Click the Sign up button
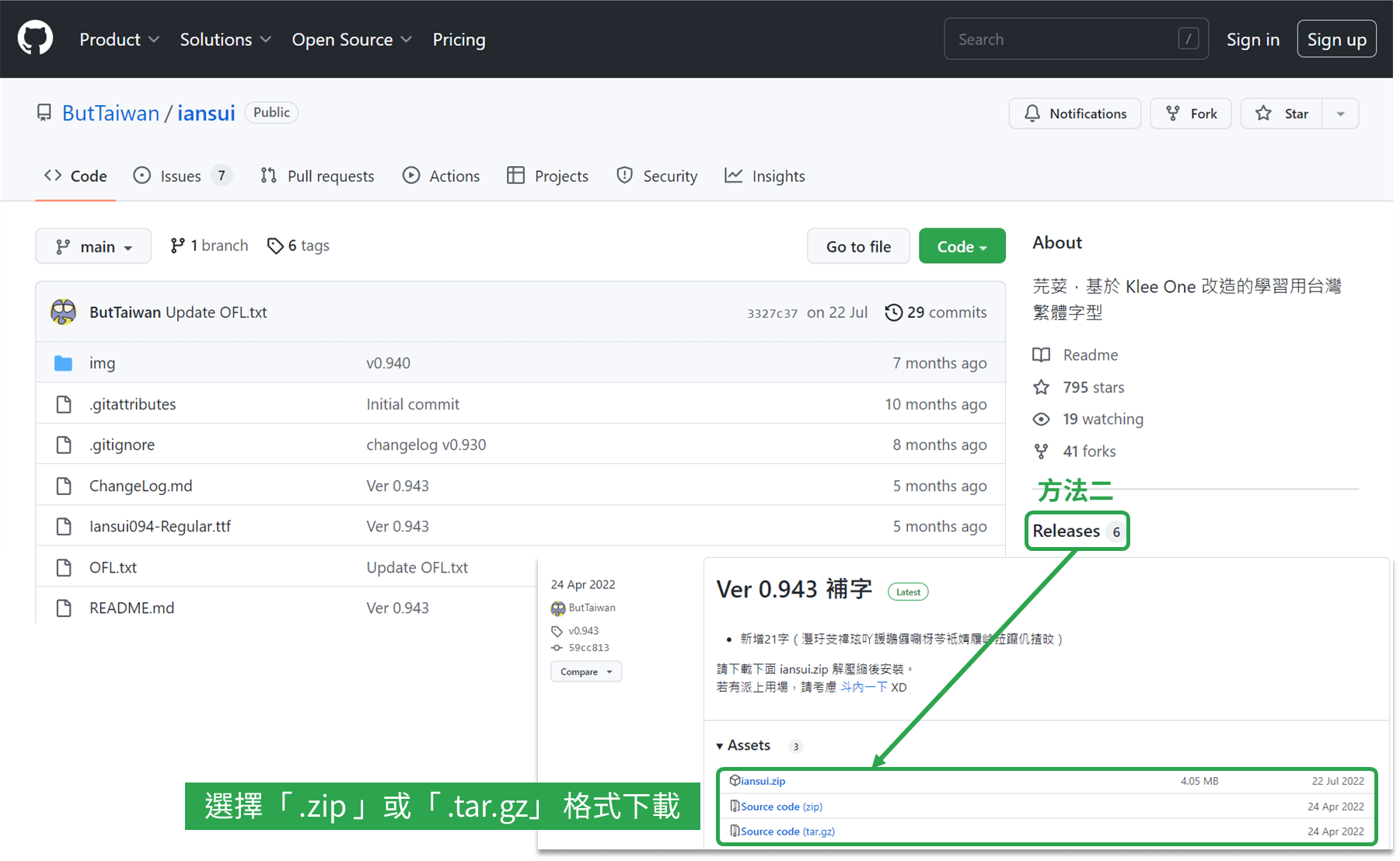This screenshot has height=861, width=1400. (1336, 39)
